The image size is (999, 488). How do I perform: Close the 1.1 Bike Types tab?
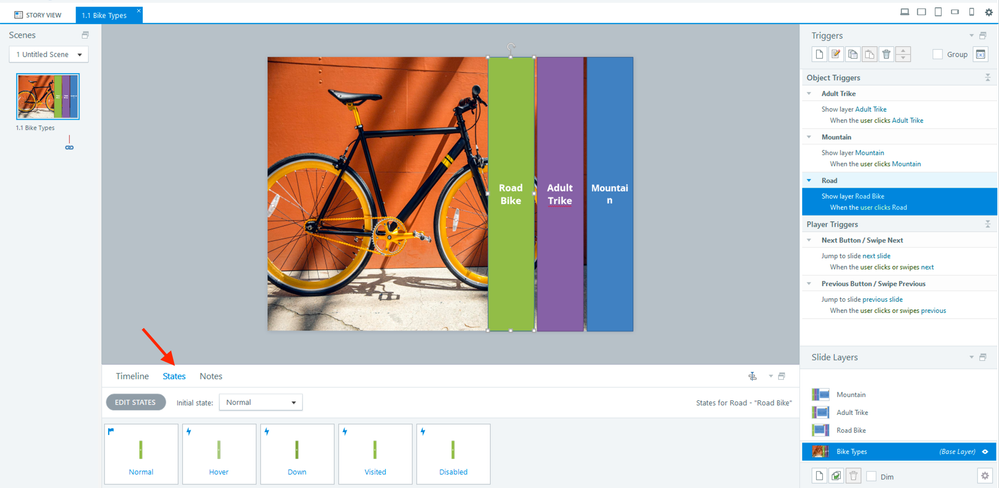[139, 10]
